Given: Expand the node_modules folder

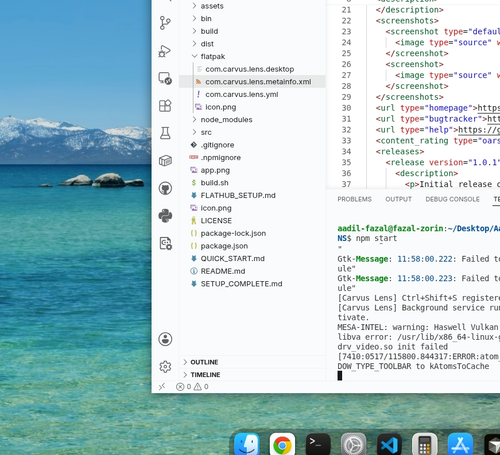Looking at the screenshot, I should coord(252,120).
